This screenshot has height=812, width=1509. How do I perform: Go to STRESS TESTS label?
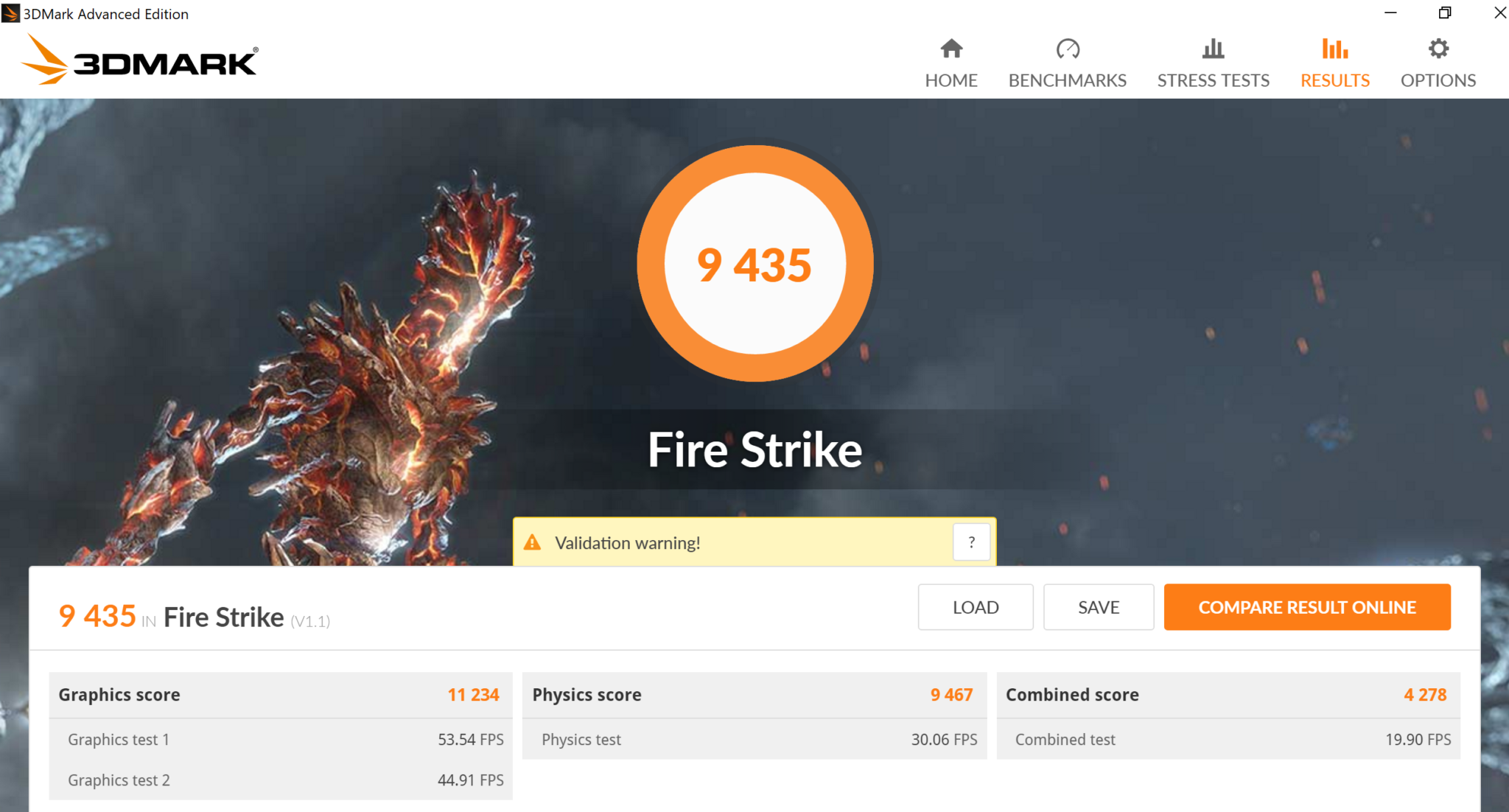[x=1213, y=80]
